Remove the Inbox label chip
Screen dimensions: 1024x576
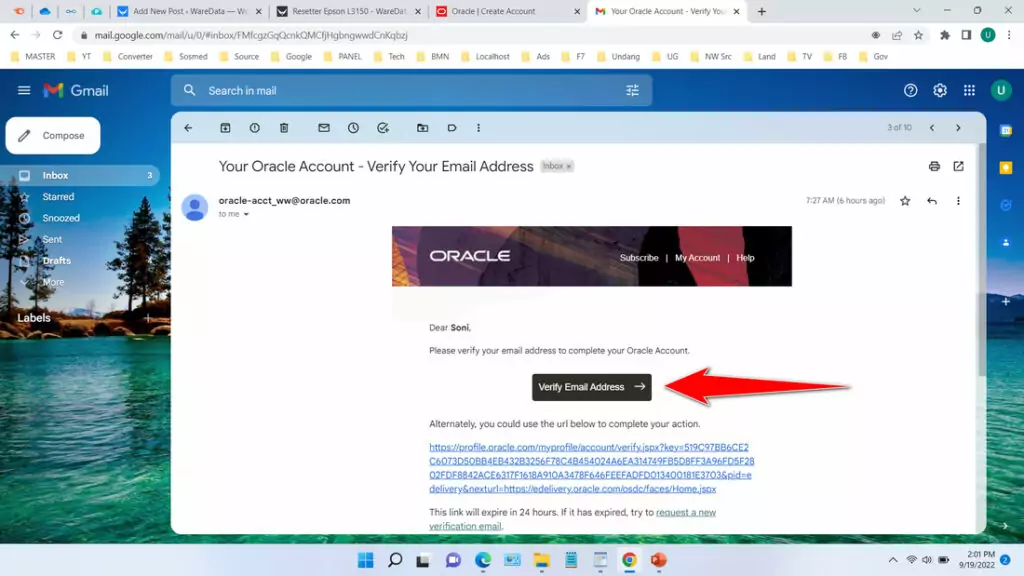569,167
